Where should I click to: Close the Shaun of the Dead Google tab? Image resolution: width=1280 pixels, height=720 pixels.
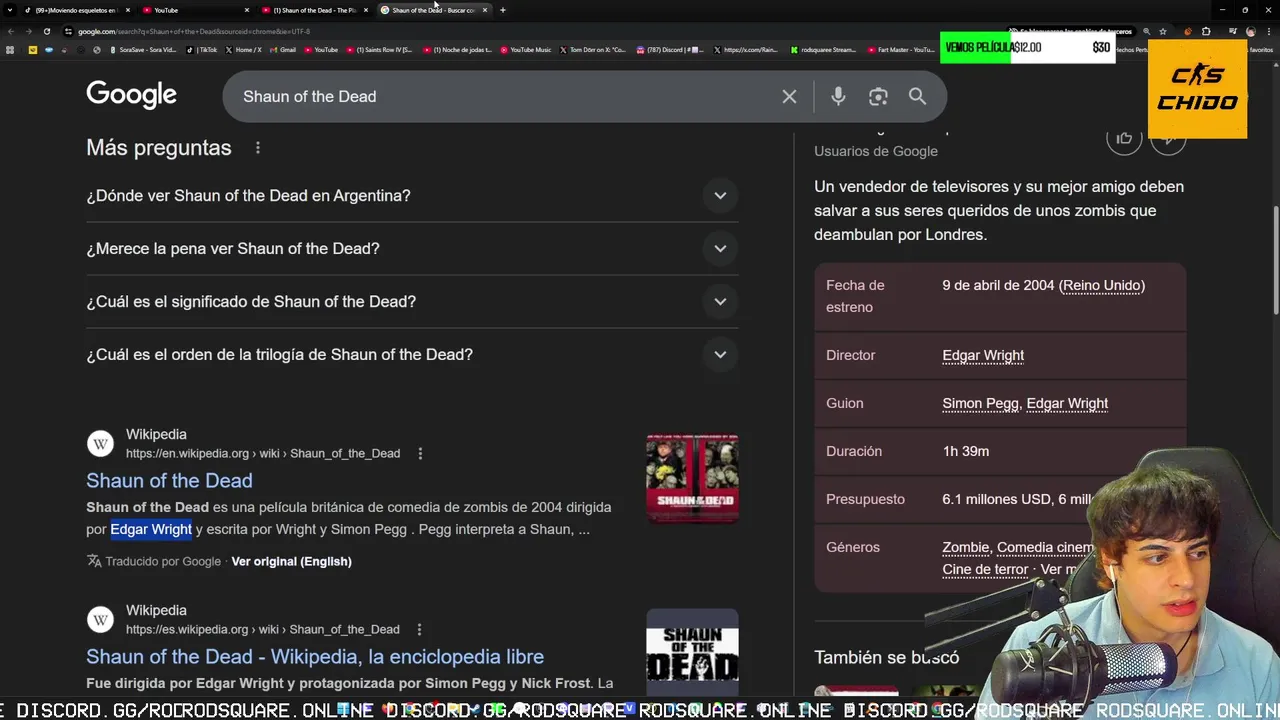click(485, 10)
